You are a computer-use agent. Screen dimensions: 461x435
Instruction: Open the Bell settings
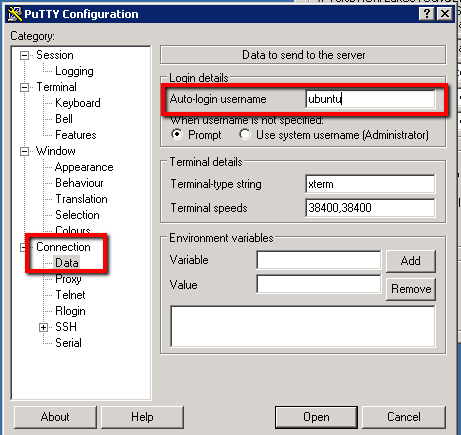pos(64,119)
